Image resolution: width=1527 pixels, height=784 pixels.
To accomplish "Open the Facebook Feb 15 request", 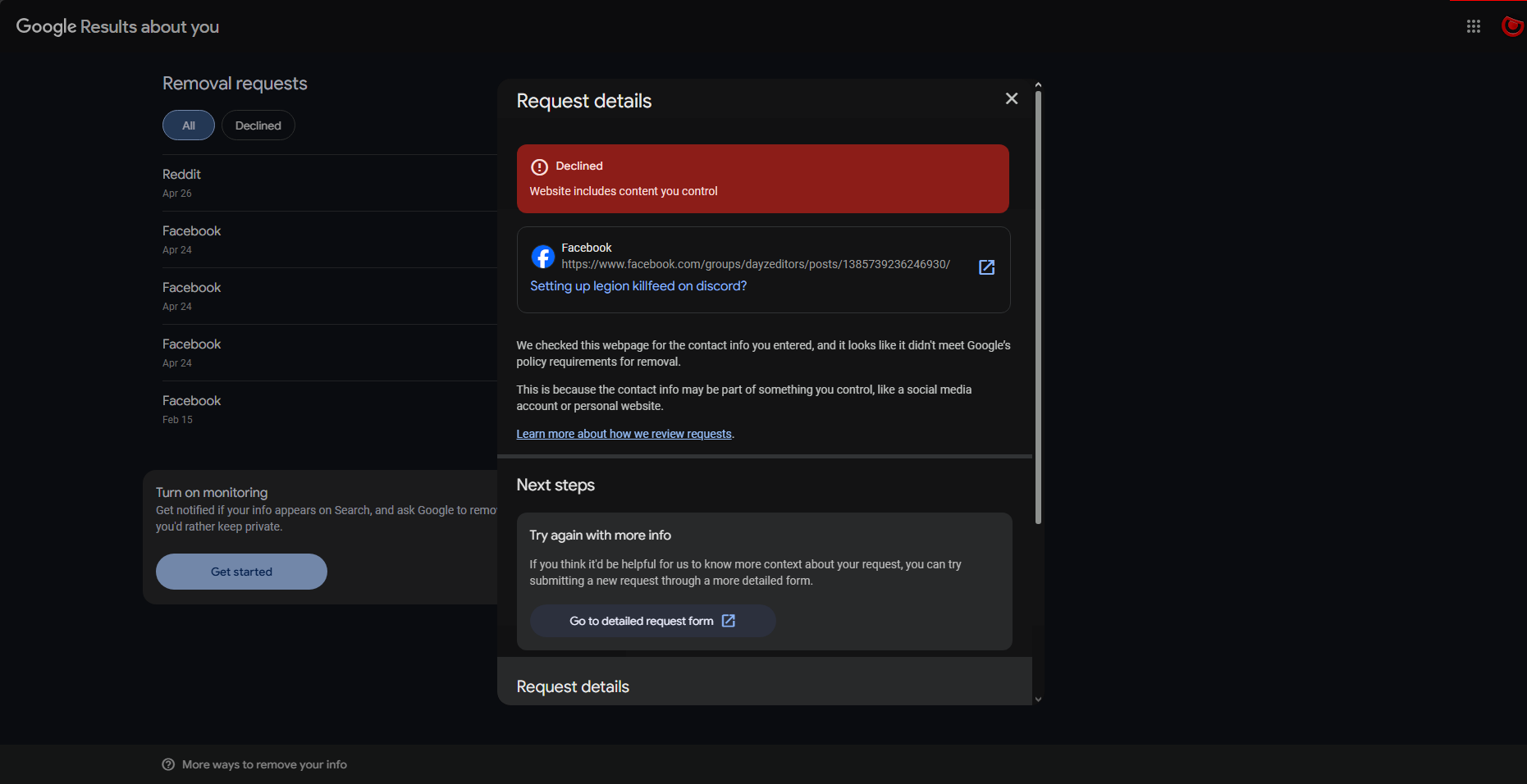I will pyautogui.click(x=330, y=409).
